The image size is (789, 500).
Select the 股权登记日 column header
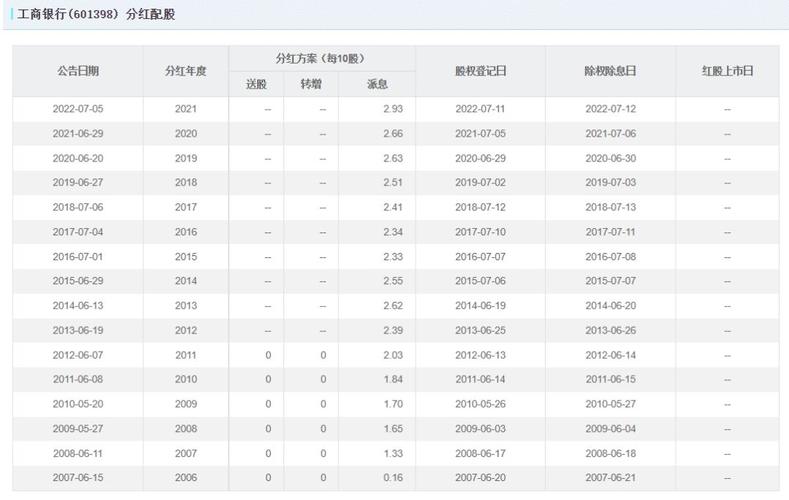[481, 71]
